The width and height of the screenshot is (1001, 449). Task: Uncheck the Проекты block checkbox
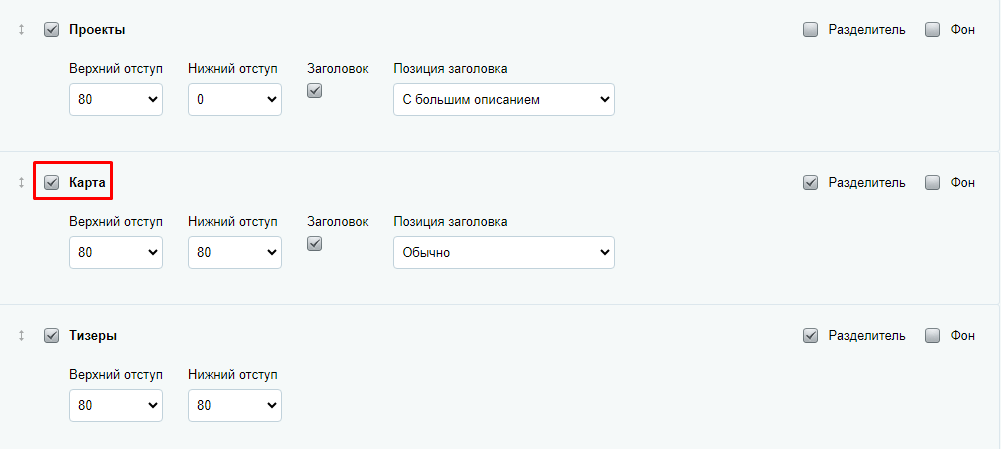point(52,30)
